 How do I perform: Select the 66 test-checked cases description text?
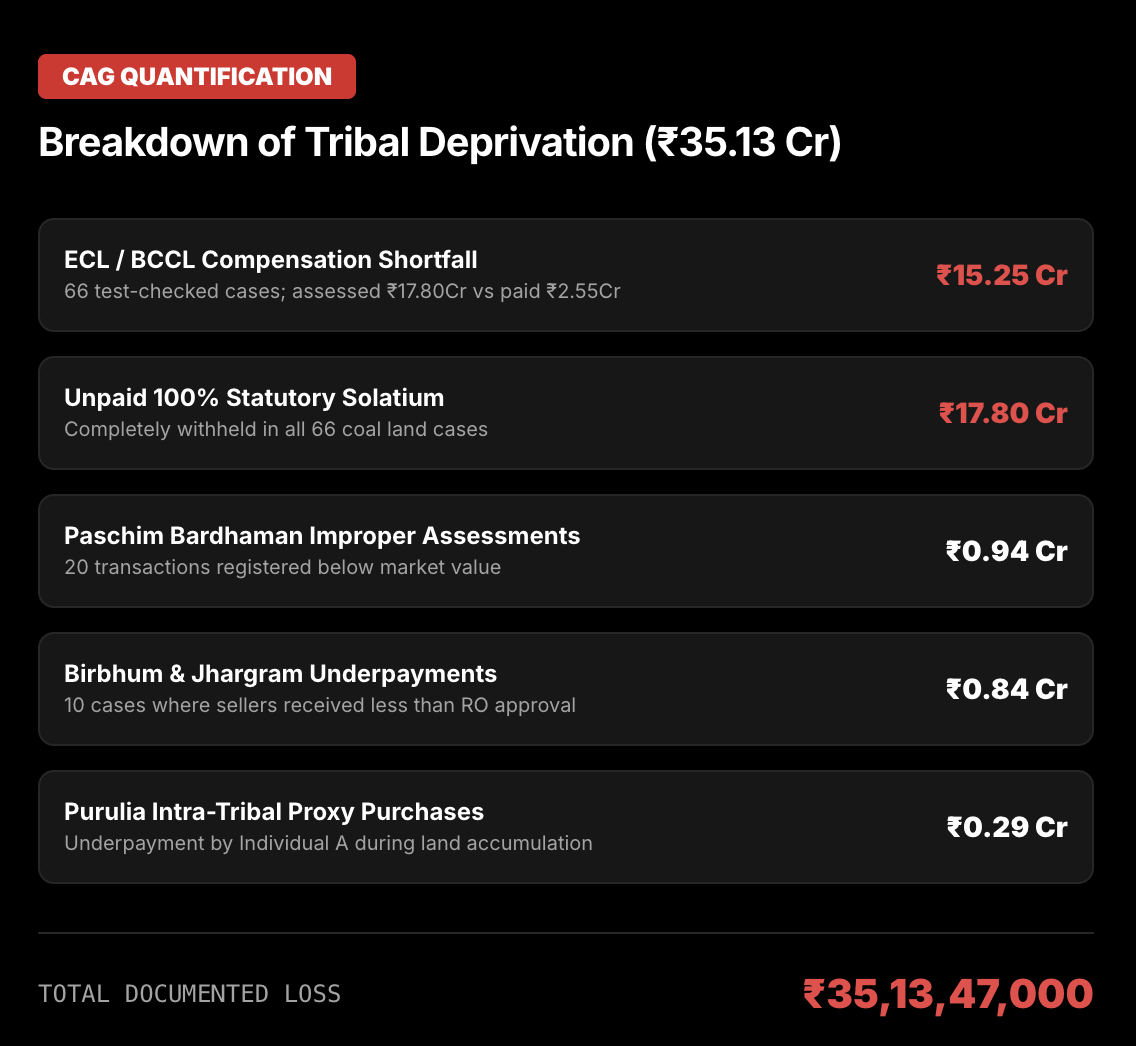342,291
